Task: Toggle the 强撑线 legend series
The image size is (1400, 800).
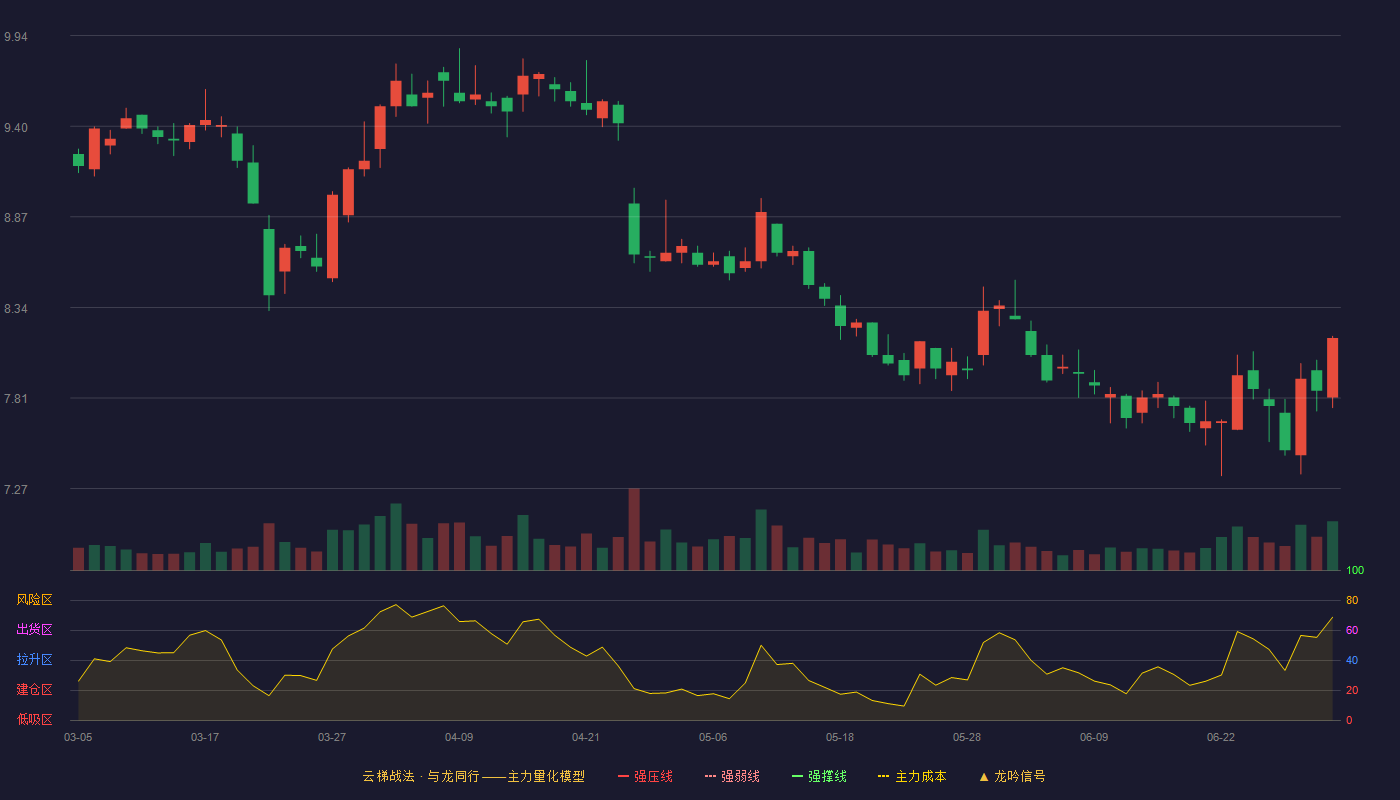Action: point(819,776)
